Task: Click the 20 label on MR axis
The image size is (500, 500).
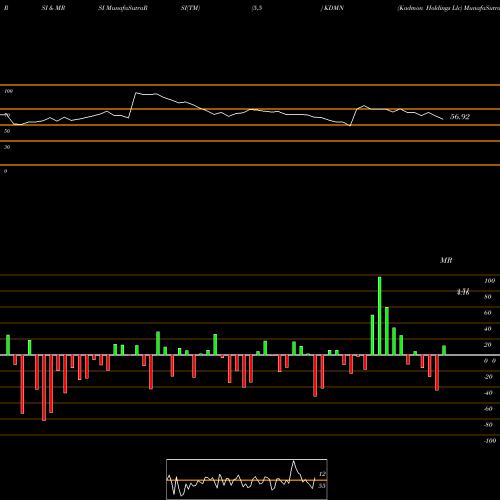Action: 488,345
